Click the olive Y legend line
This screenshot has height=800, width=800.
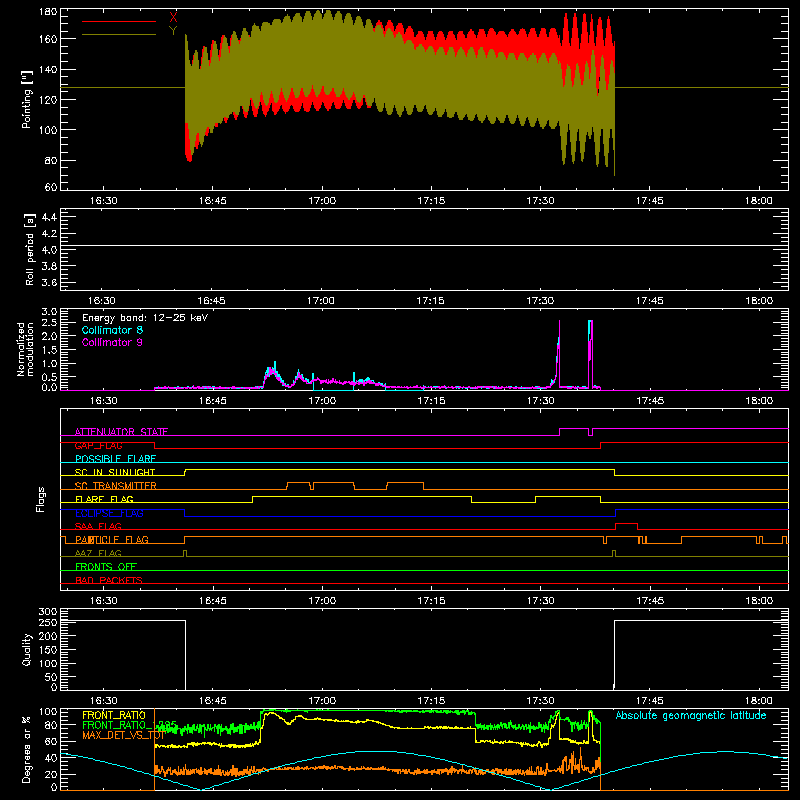coord(119,35)
